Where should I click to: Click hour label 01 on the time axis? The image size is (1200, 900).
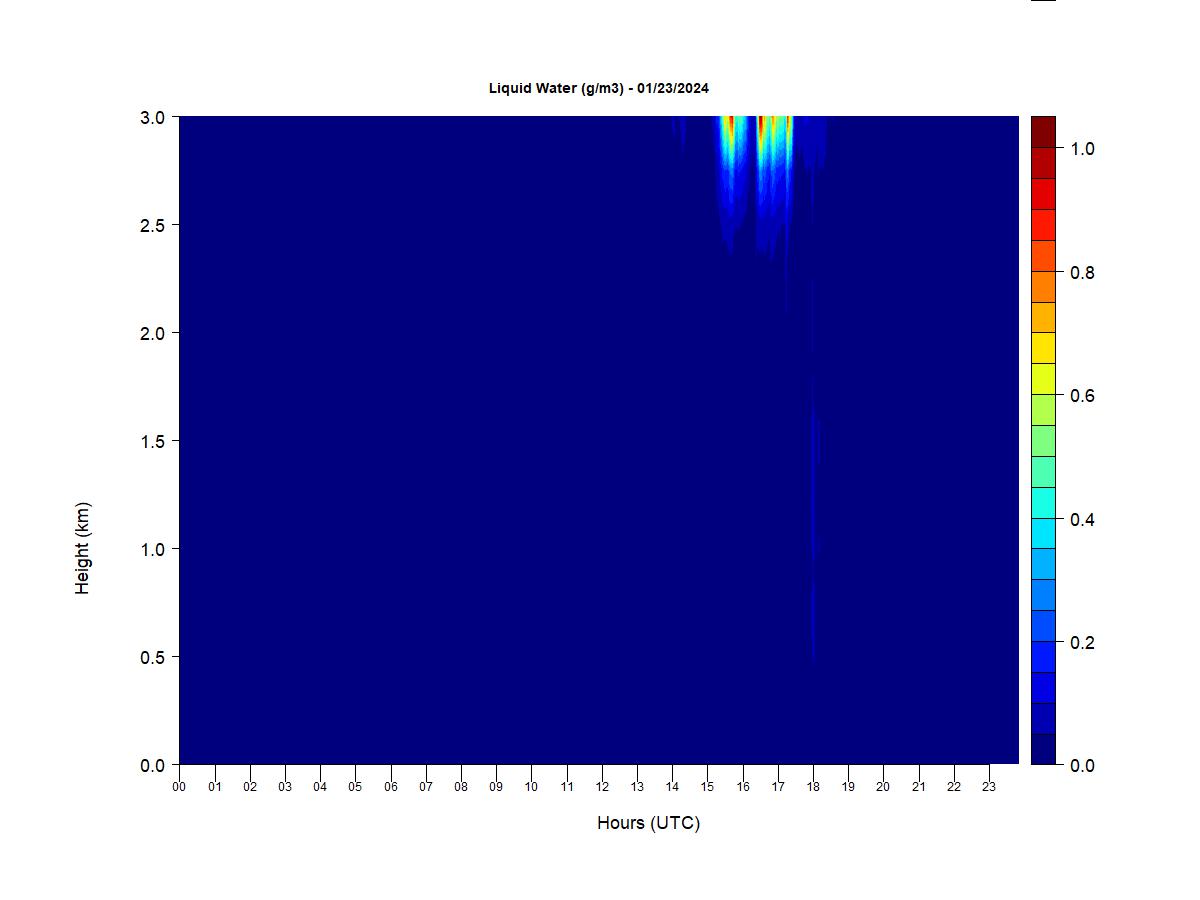[214, 787]
